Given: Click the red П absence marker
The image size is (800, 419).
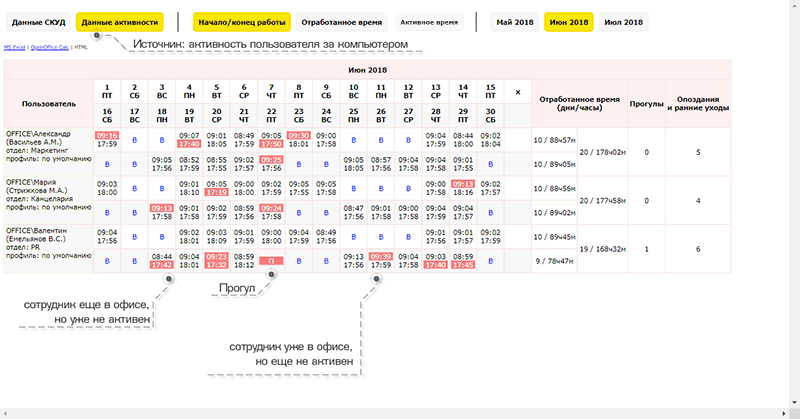Looking at the screenshot, I should coord(271,261).
